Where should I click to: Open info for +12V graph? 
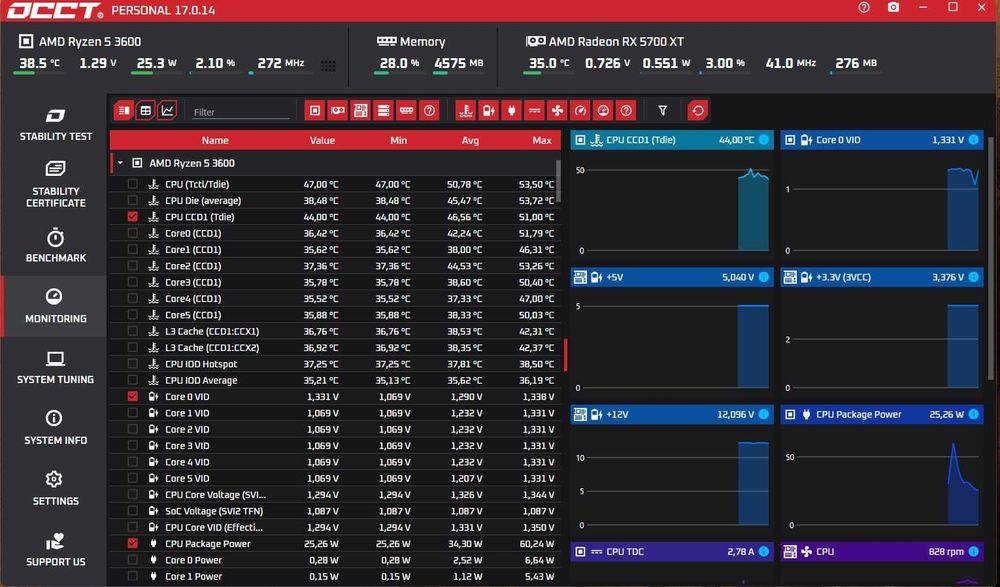(x=763, y=414)
